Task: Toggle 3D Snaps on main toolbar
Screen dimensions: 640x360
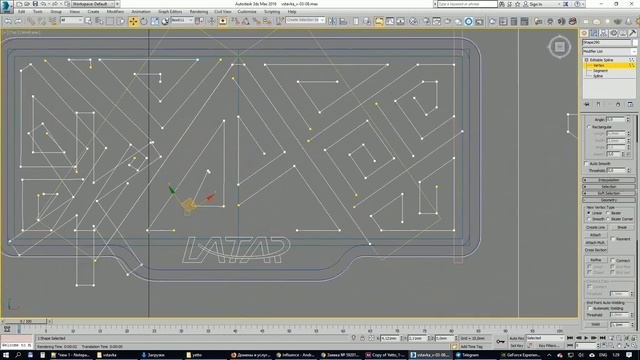Action: click(x=236, y=21)
